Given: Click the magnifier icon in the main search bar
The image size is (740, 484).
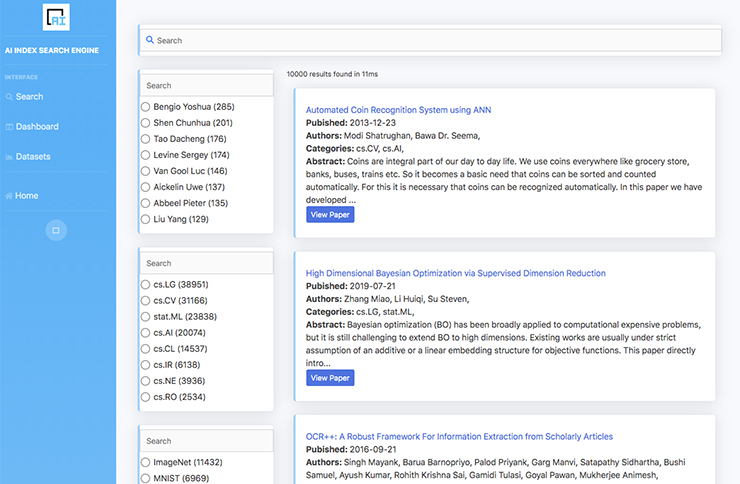Looking at the screenshot, I should pos(150,41).
